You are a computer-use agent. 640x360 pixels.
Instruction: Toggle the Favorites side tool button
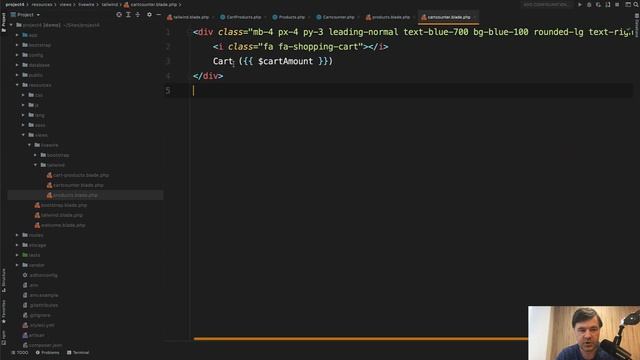4,312
